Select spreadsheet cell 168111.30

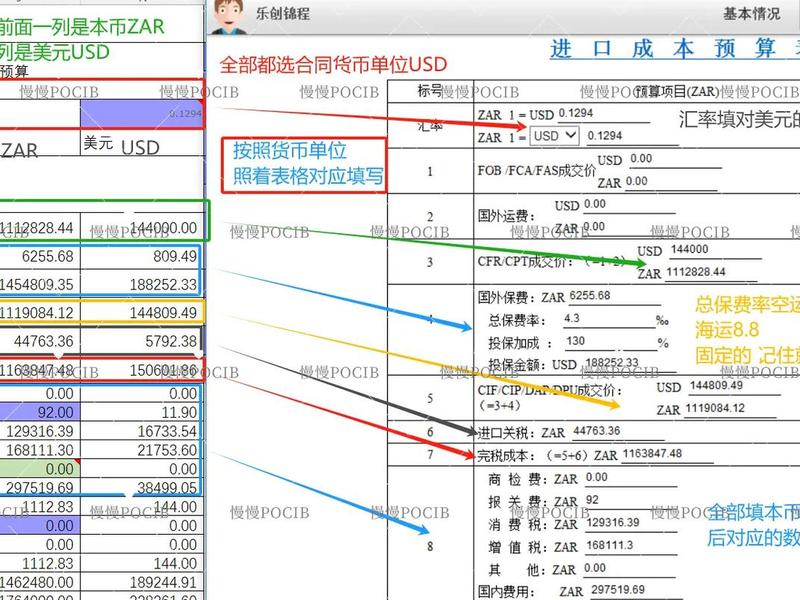40,450
